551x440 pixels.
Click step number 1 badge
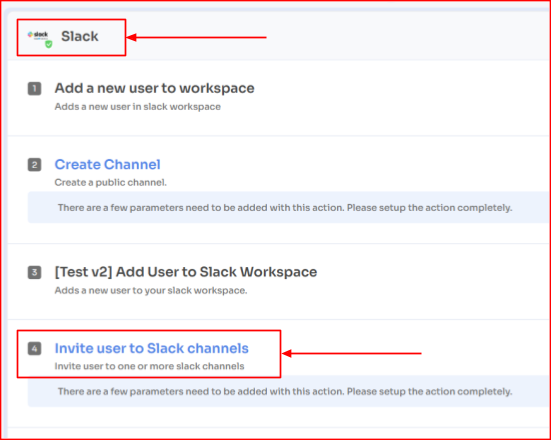tap(34, 89)
